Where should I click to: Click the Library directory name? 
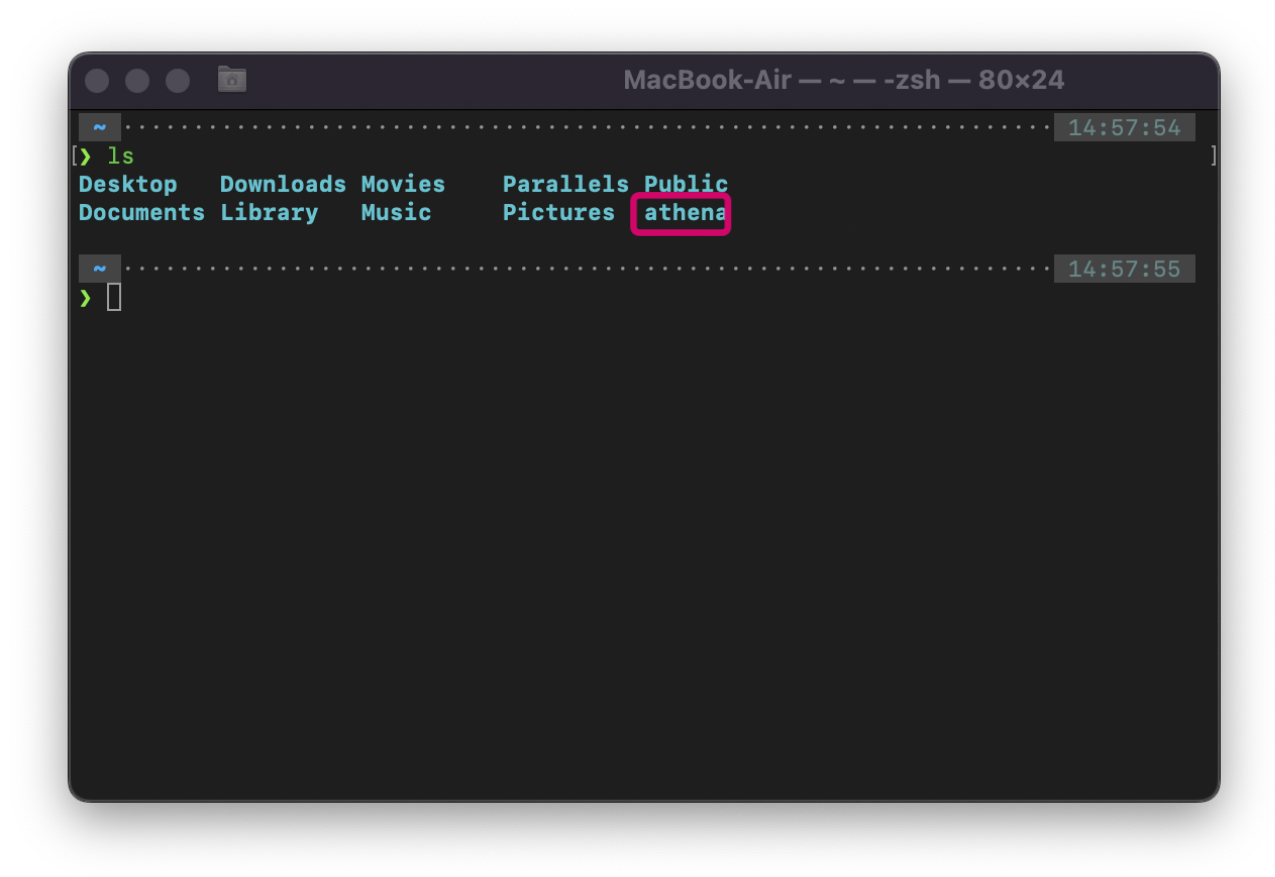click(x=269, y=213)
